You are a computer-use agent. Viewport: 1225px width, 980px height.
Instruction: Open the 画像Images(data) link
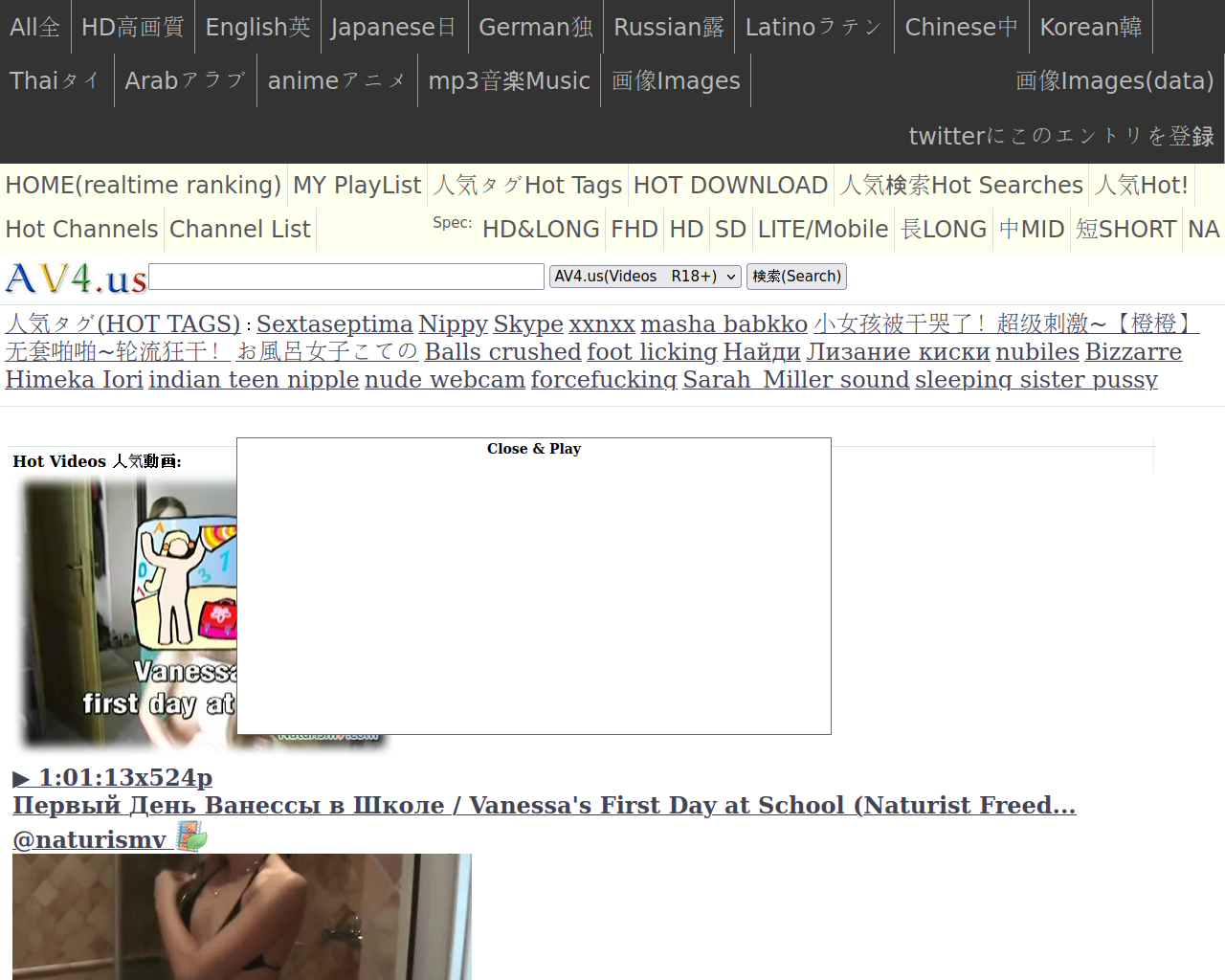(1115, 80)
